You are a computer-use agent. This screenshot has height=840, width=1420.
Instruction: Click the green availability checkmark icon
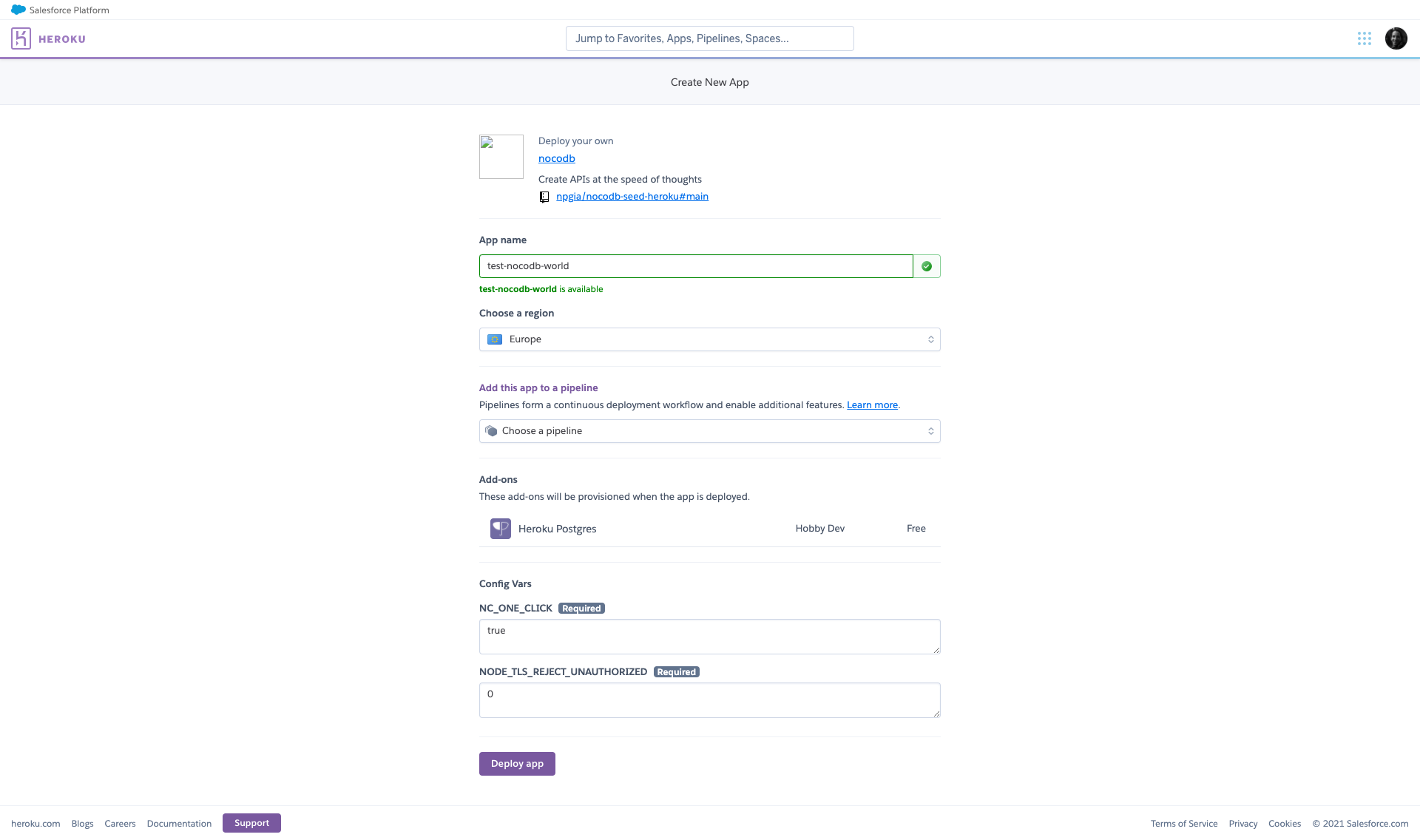927,265
